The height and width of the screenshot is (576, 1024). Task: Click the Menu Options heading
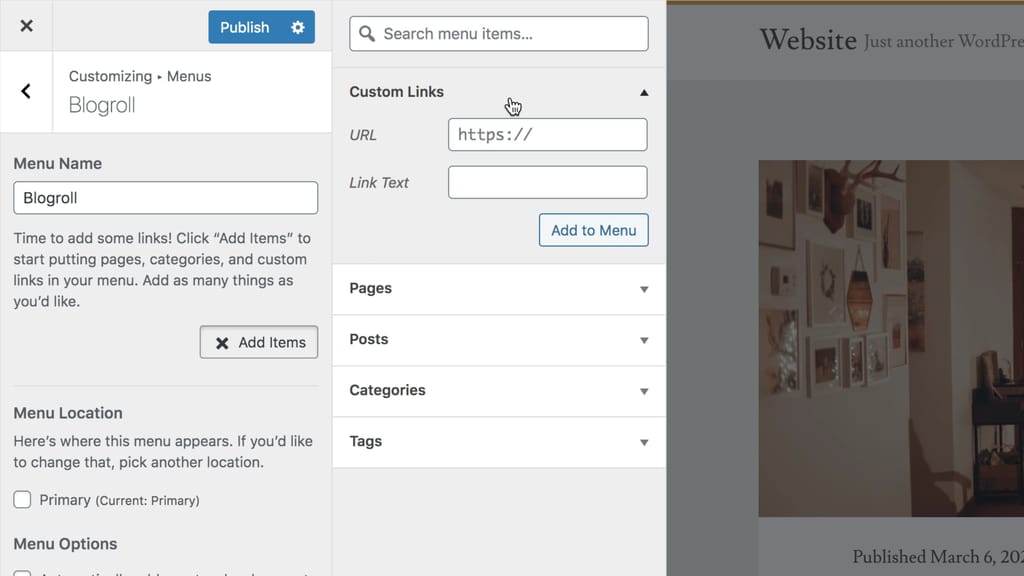coord(65,544)
